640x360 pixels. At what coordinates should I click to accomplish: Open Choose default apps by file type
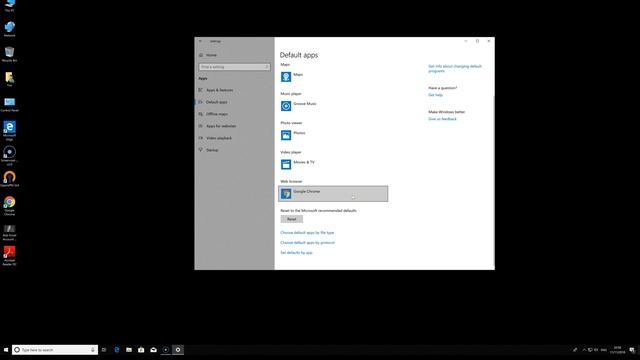307,233
